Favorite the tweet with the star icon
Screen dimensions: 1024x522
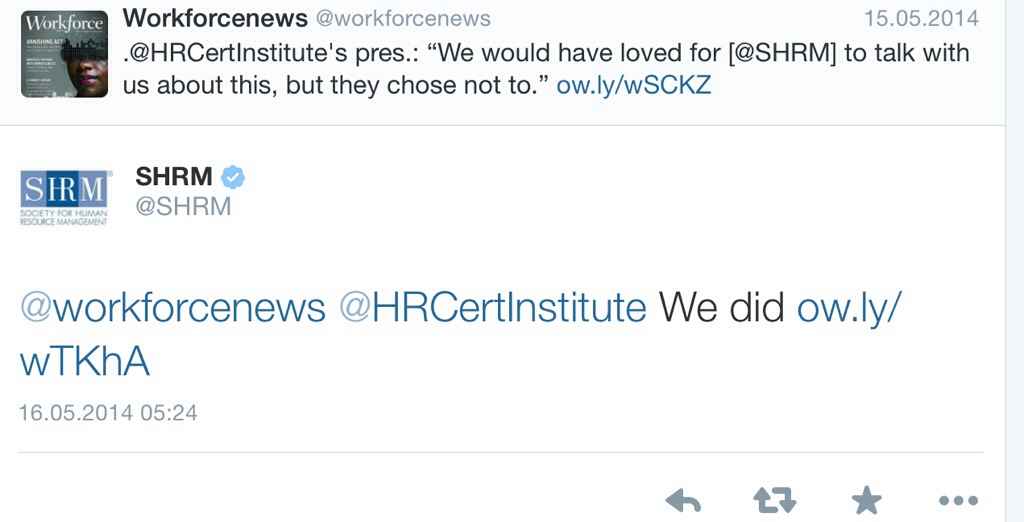864,500
